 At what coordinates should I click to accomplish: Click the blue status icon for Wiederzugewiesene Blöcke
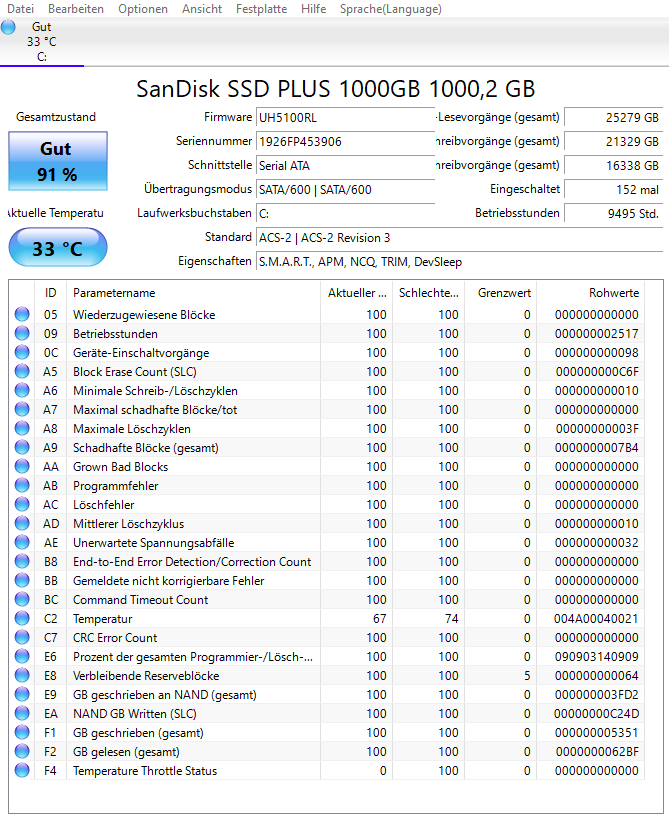[x=23, y=314]
